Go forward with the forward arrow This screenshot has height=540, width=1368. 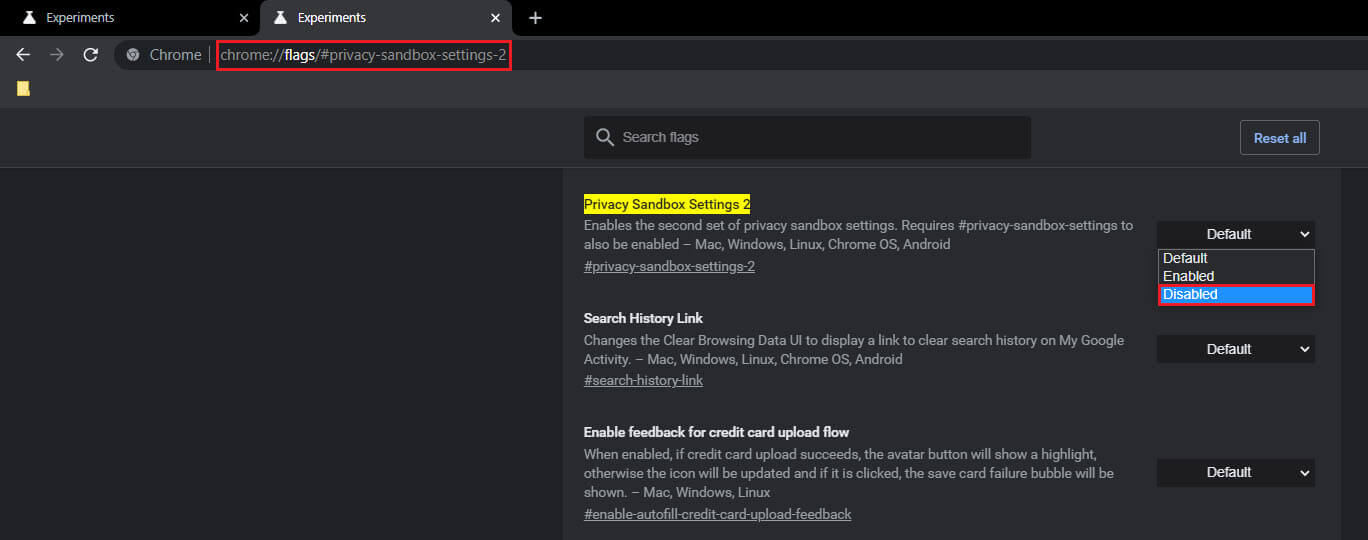(57, 55)
